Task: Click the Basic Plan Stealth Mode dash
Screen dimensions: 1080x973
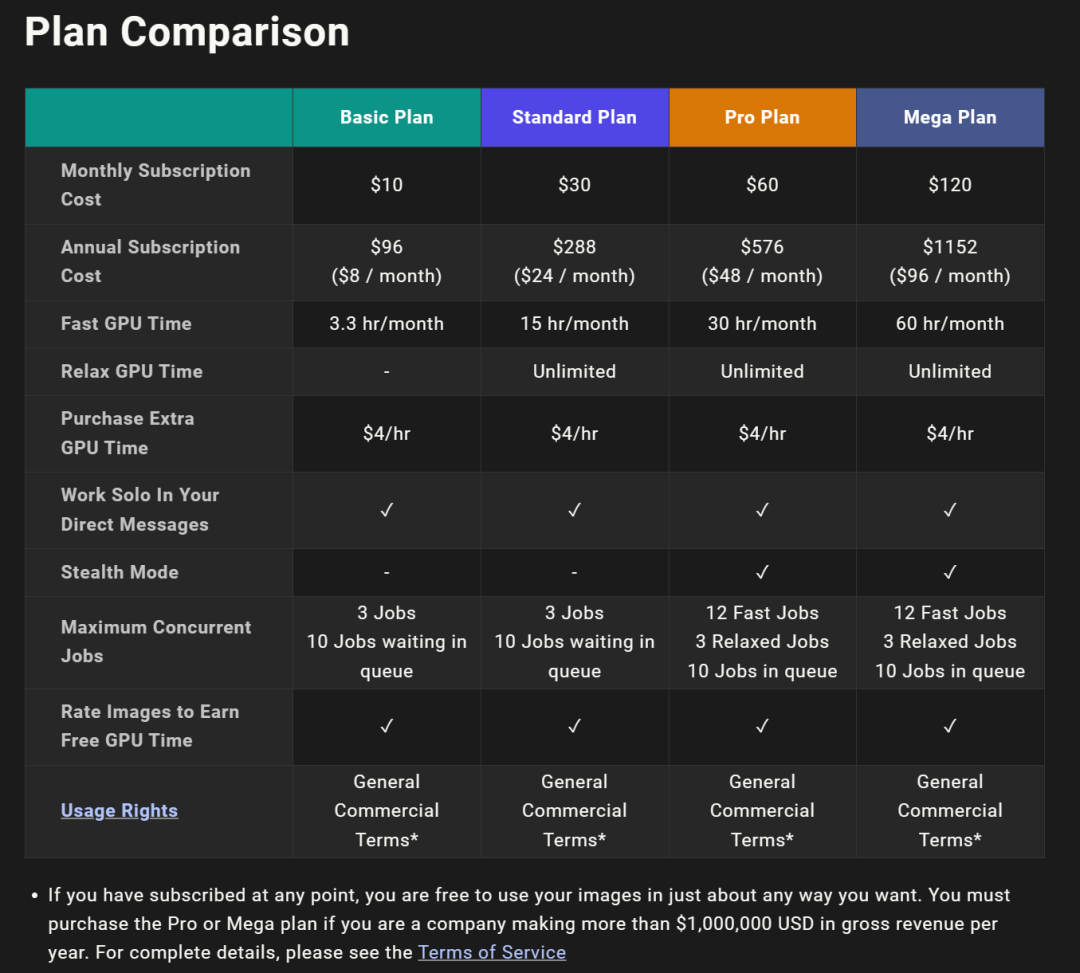Action: [x=386, y=573]
